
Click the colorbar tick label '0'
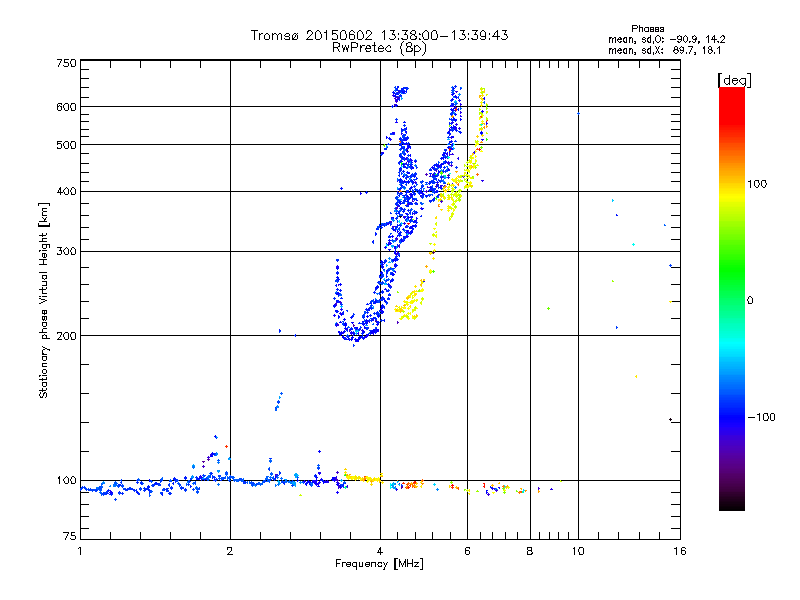click(x=750, y=301)
